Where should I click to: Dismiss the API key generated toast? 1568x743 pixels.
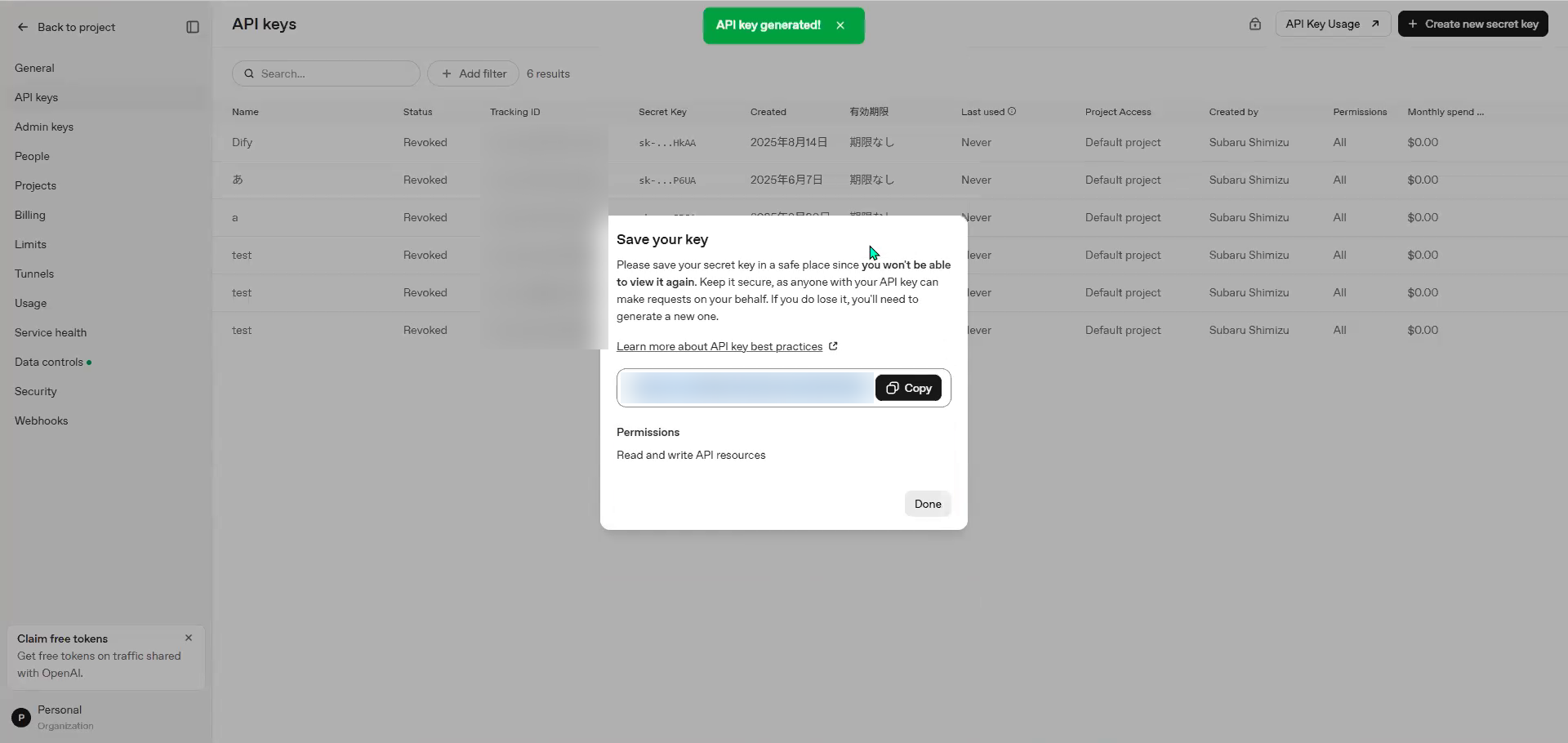click(840, 25)
